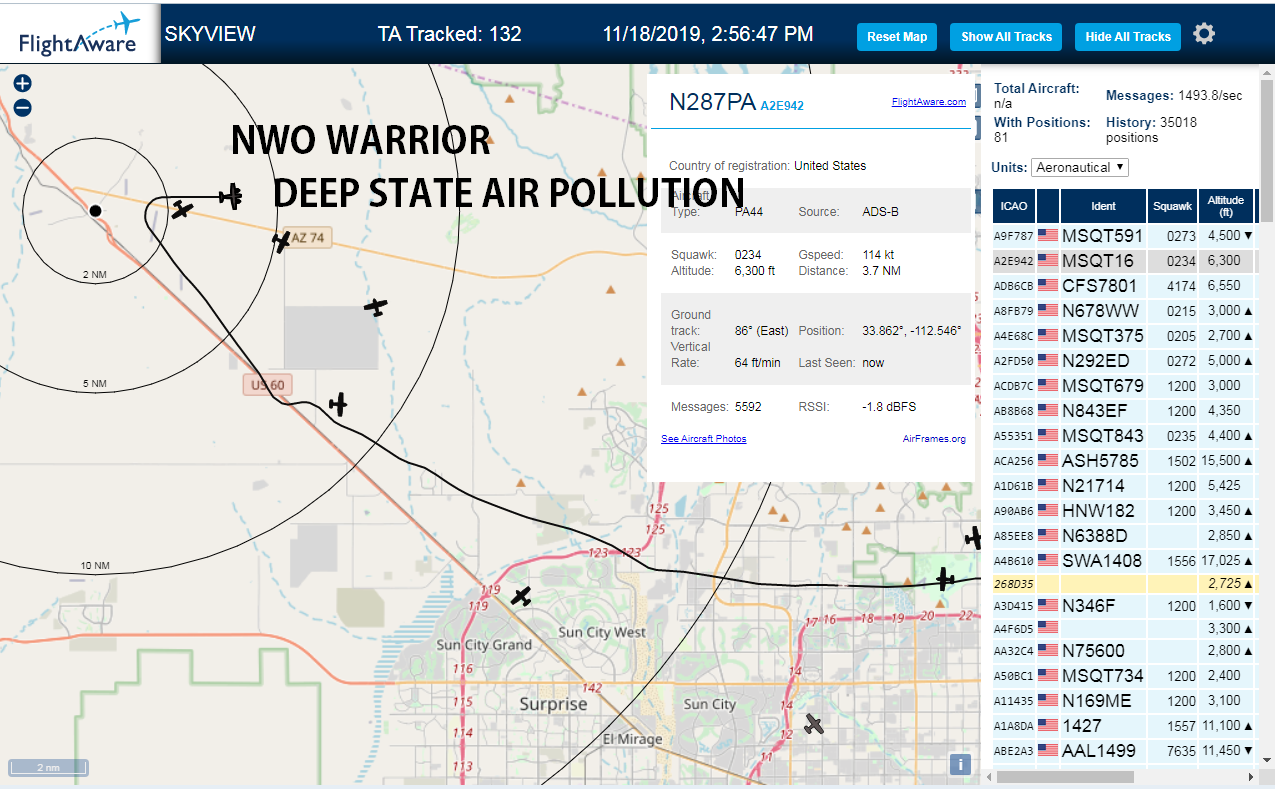
Task: Select the AAL1499 row
Action: tap(1124, 751)
